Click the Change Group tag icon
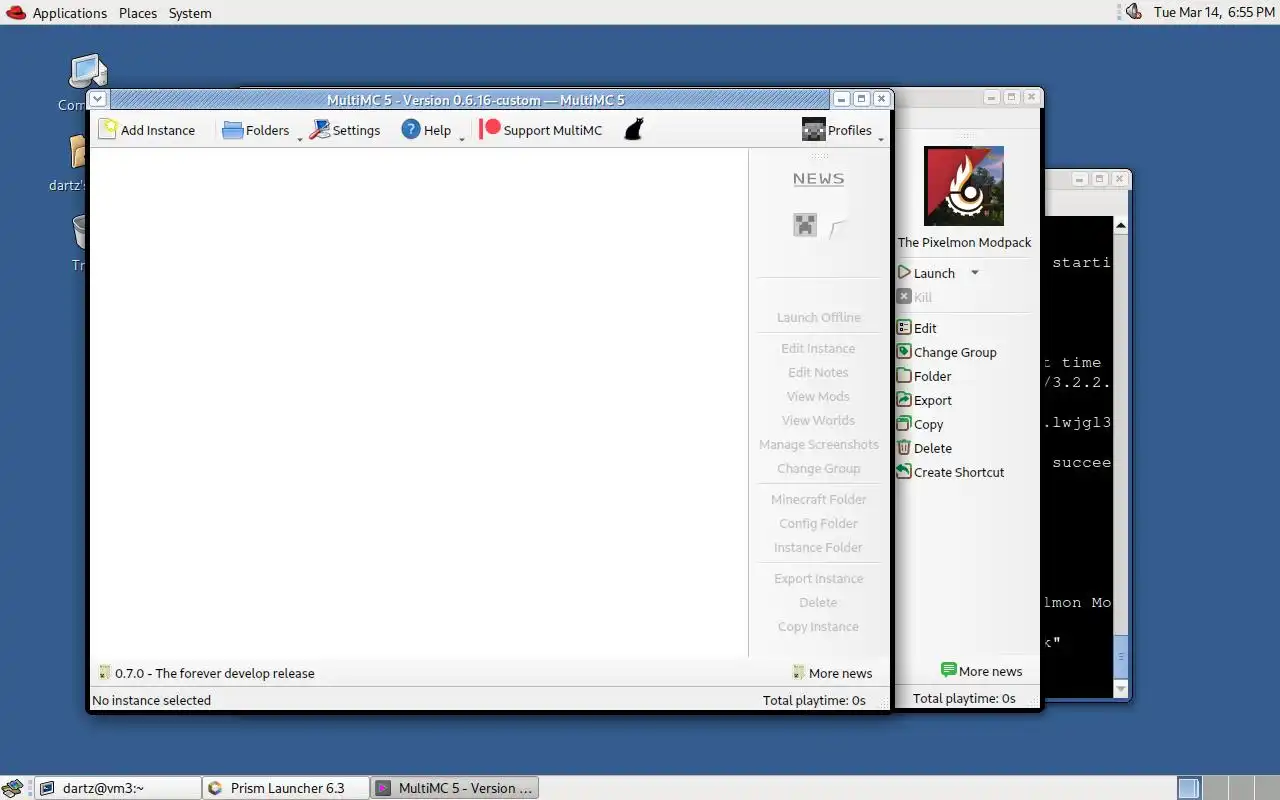 (x=904, y=351)
